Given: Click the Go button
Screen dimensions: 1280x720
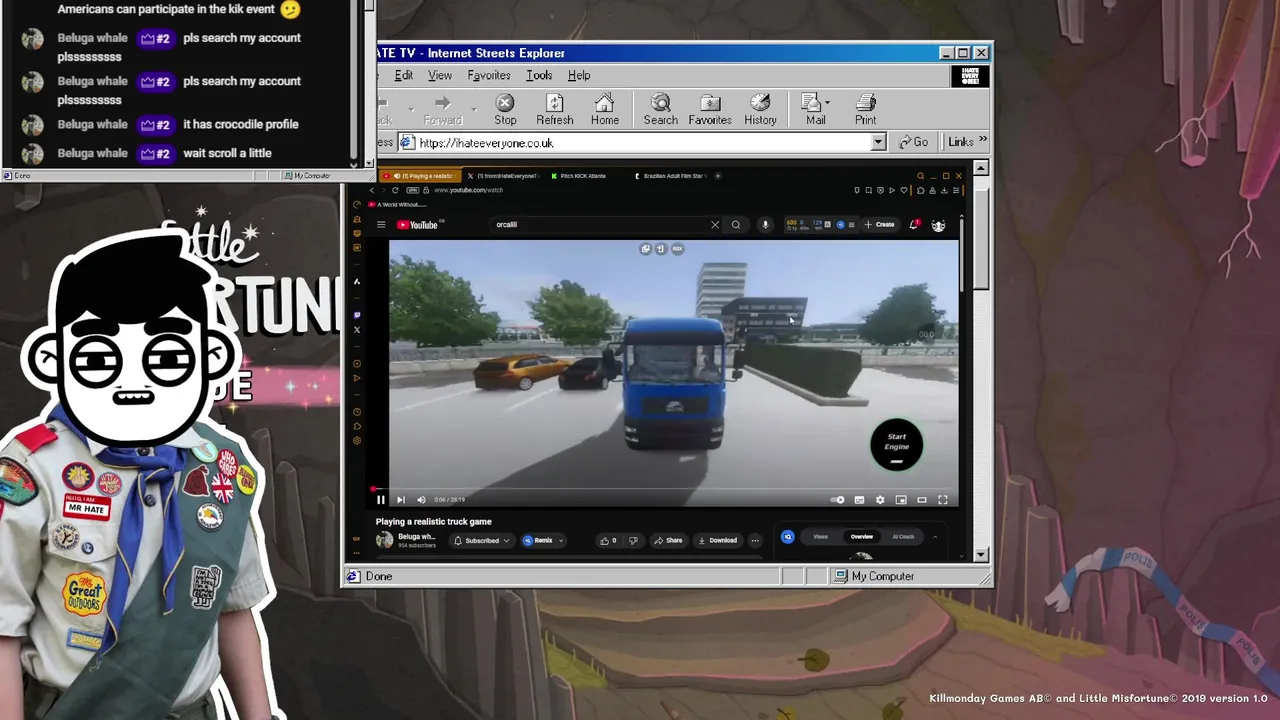Looking at the screenshot, I should point(913,142).
